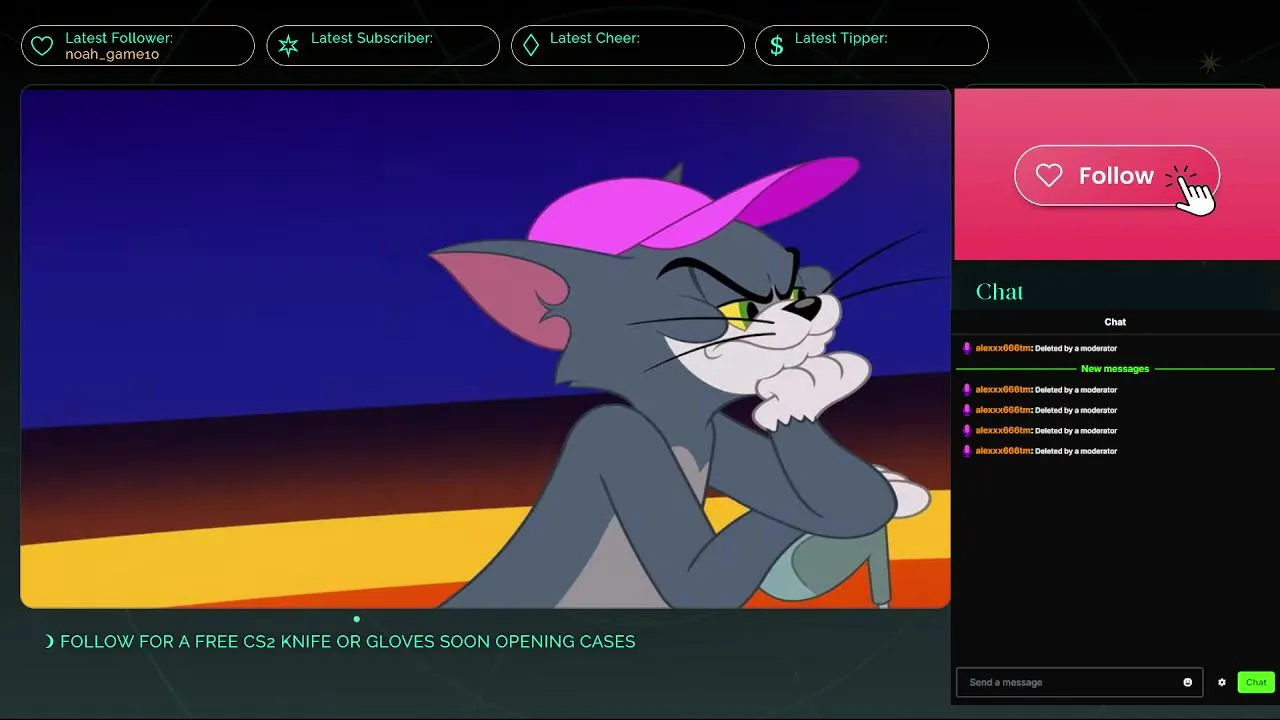Click the diamond icon beside Latest Cheer

point(531,46)
